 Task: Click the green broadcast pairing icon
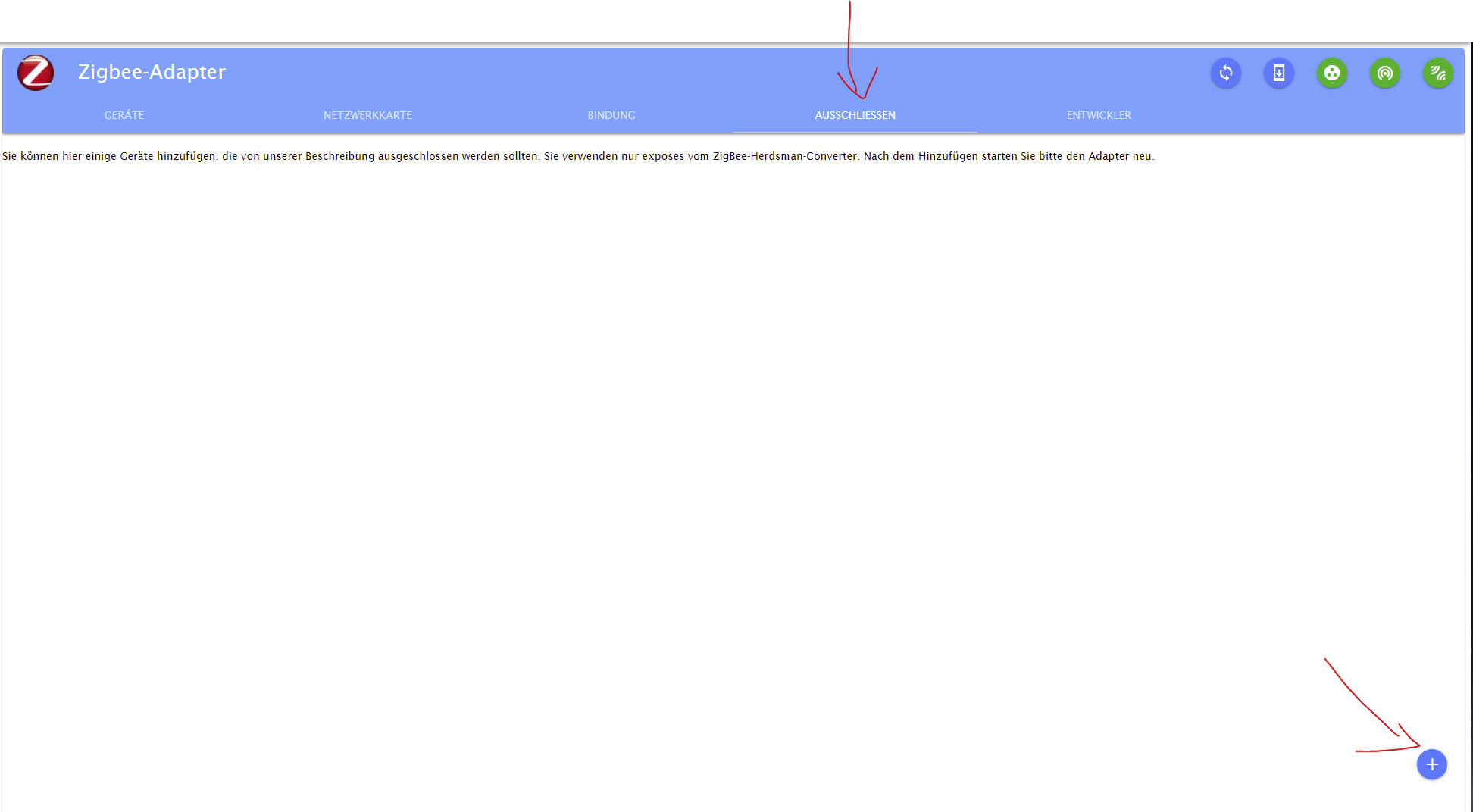point(1384,73)
